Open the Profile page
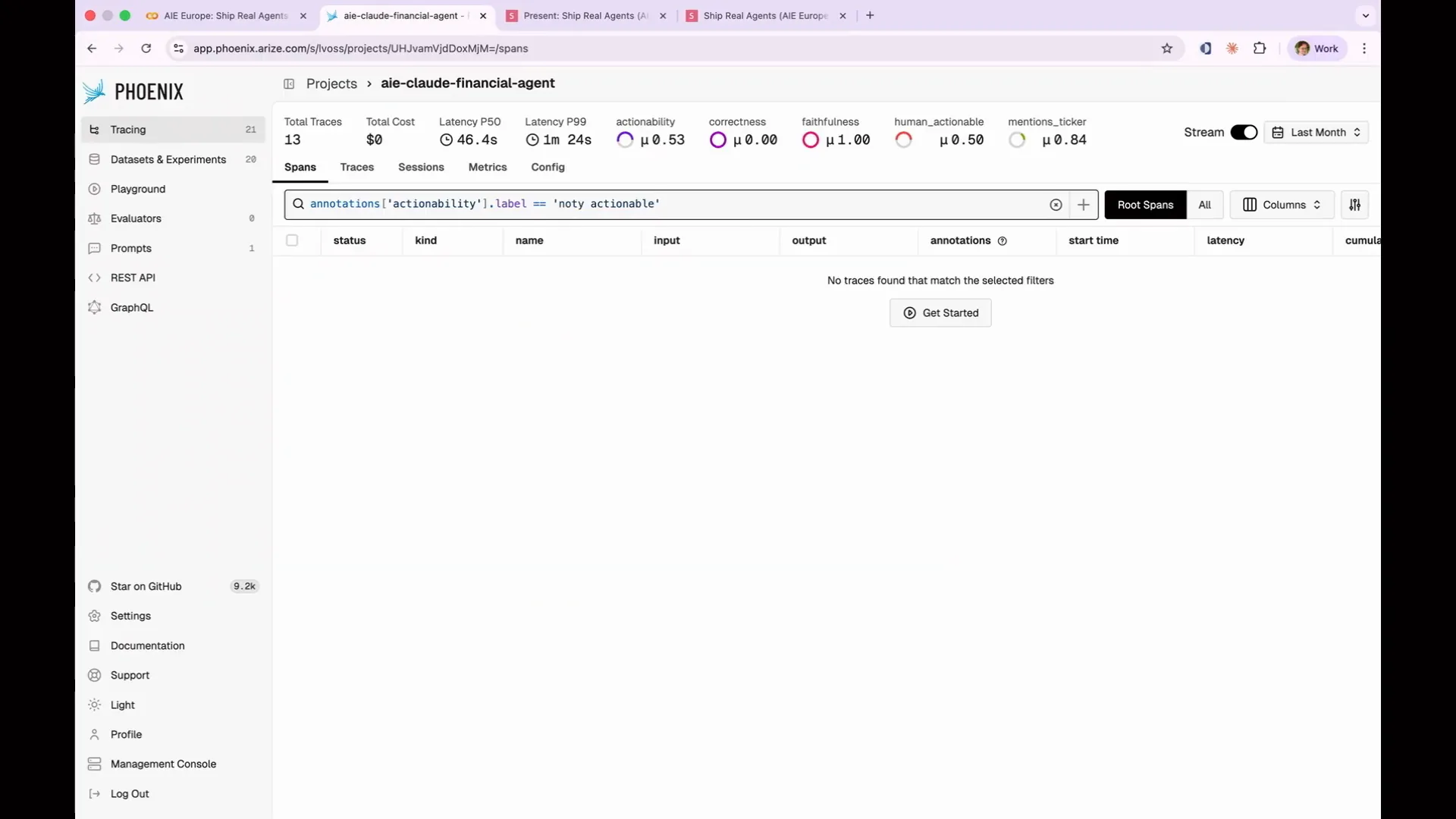1456x819 pixels. point(173,734)
